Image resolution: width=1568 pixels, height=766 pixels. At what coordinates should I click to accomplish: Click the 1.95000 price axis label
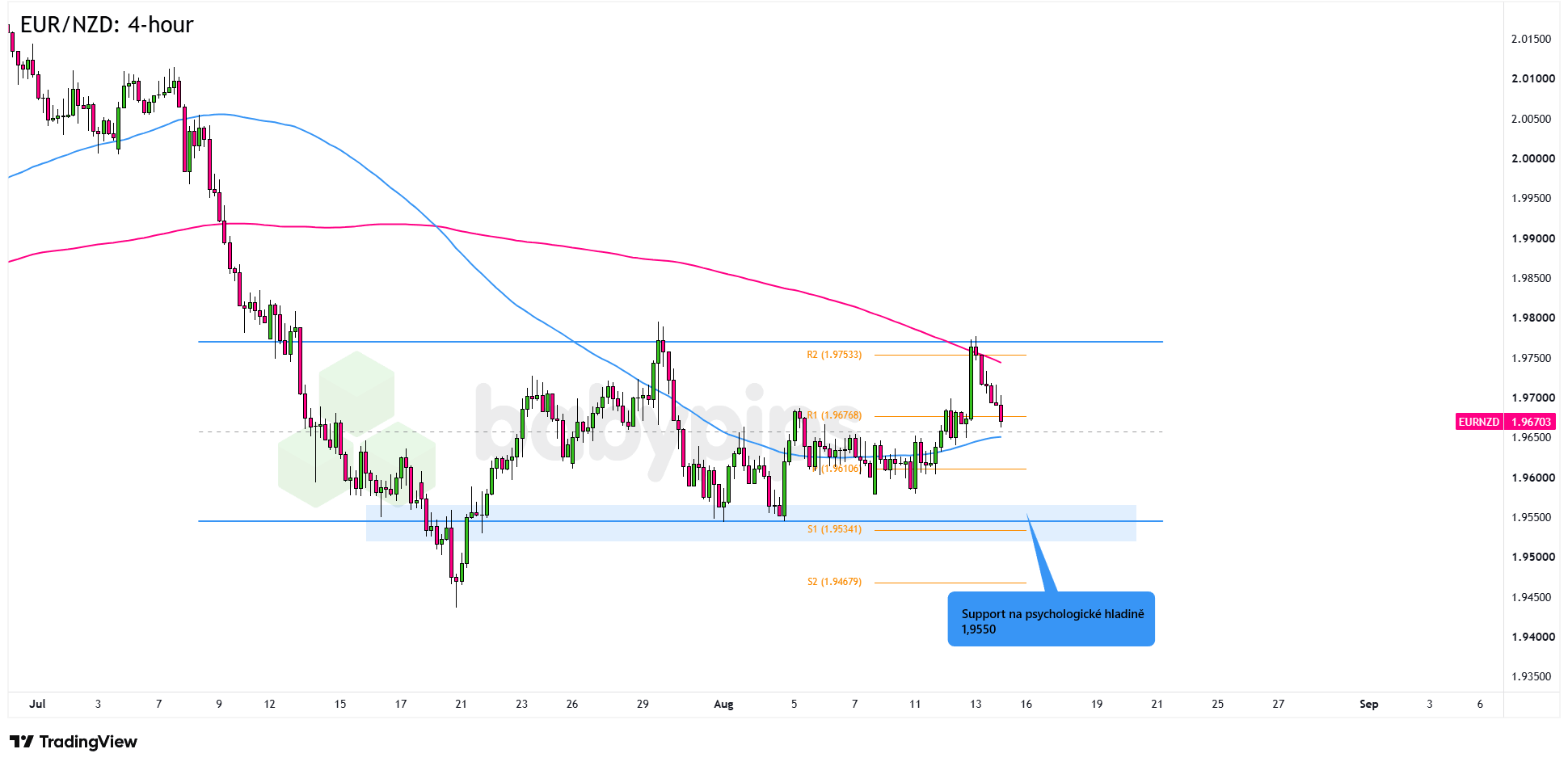point(1533,557)
